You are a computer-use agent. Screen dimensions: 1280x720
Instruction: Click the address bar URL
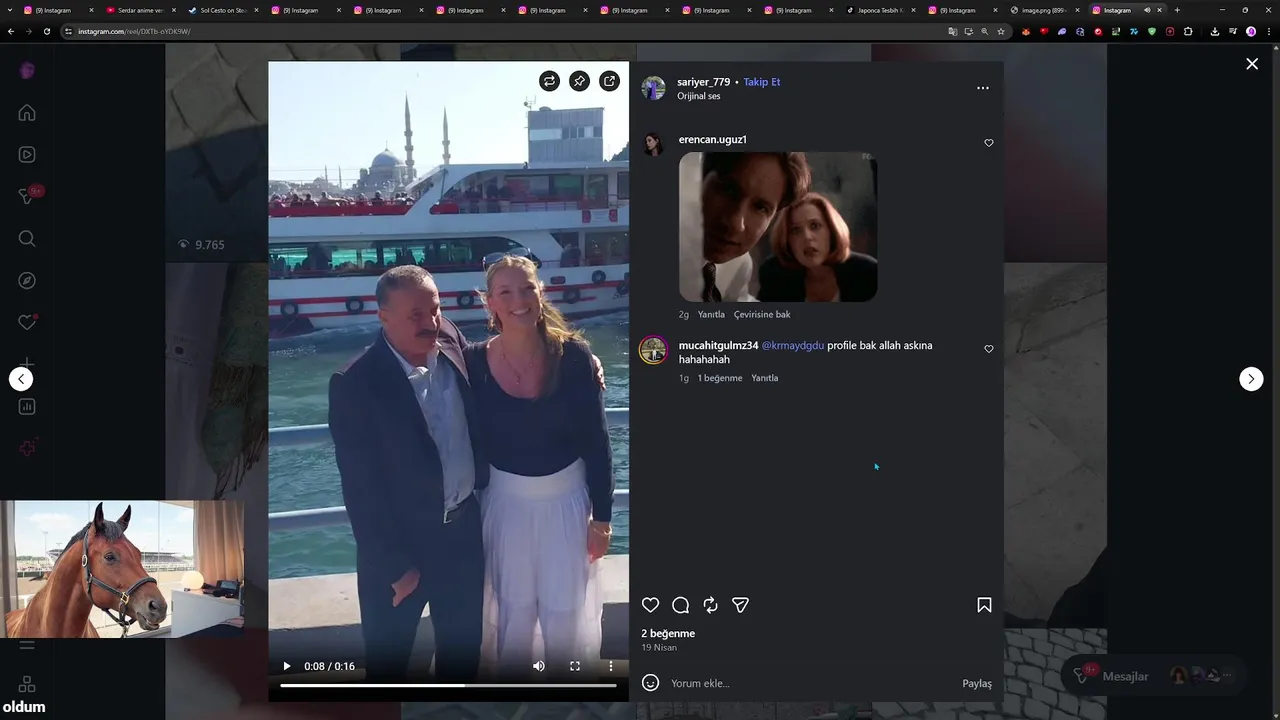pos(134,31)
